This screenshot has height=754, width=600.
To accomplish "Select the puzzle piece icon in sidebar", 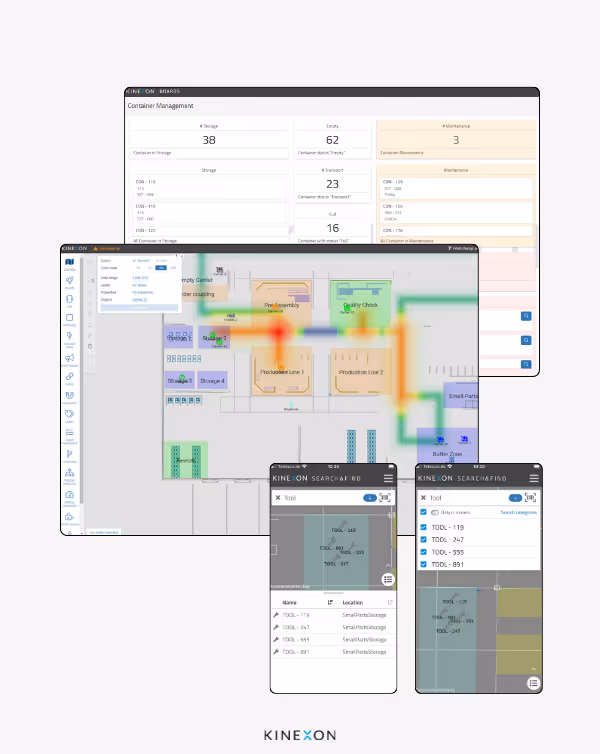I will (70, 516).
